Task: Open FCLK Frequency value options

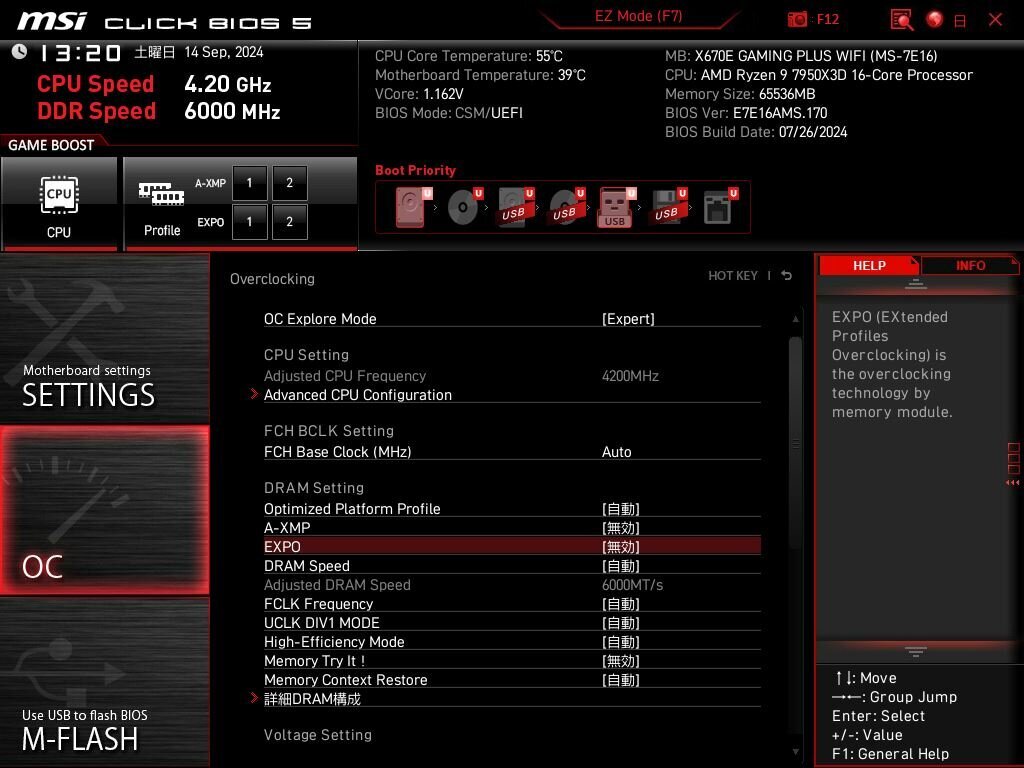Action: point(620,604)
